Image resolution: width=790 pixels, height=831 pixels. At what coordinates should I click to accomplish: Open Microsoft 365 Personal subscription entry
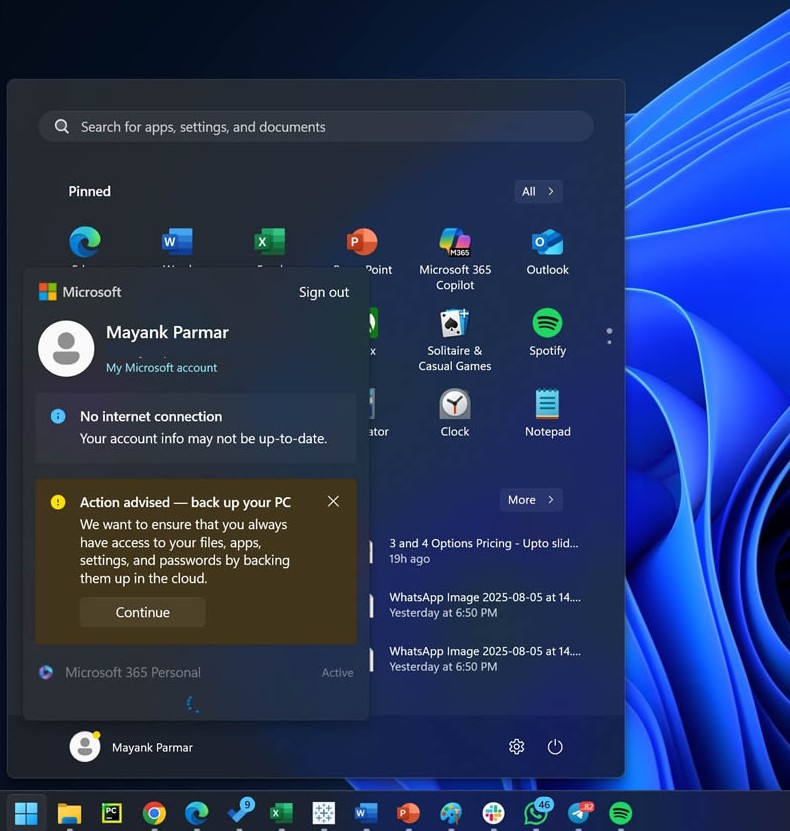pos(196,673)
